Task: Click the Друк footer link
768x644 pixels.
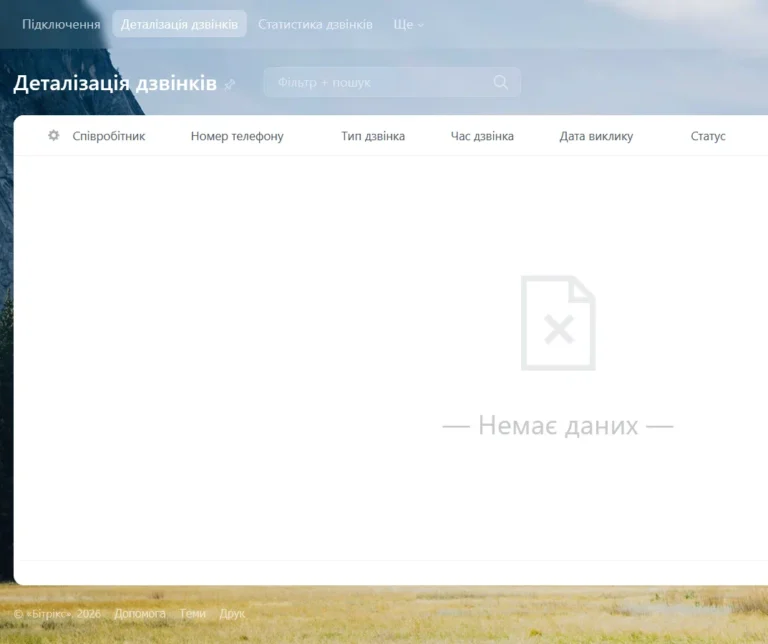Action: [x=232, y=614]
